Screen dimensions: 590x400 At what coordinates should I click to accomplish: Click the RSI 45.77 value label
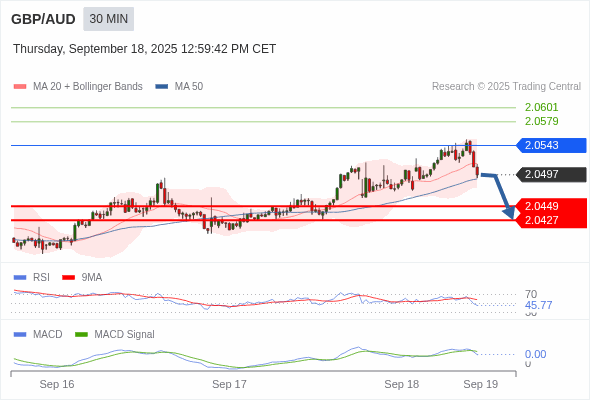coord(538,305)
